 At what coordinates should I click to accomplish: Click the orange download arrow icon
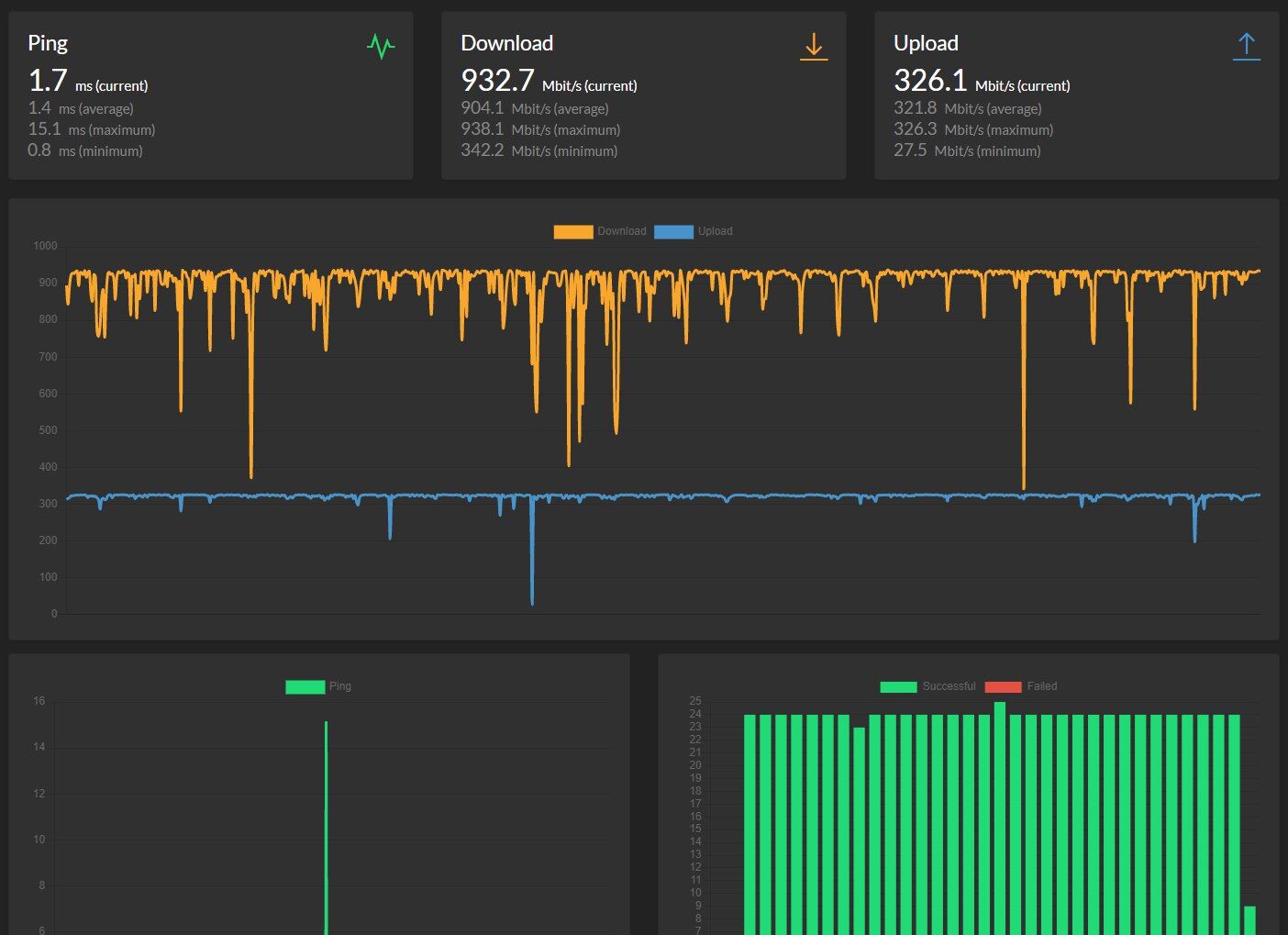(x=814, y=47)
